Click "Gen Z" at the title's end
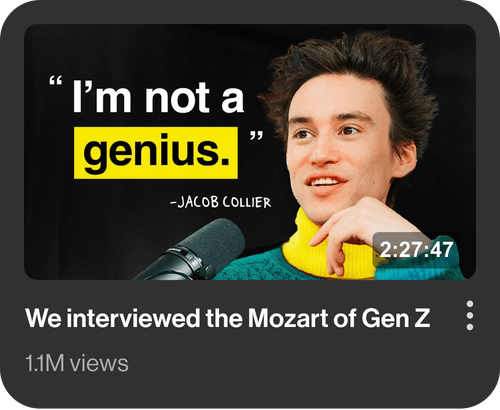This screenshot has width=500, height=410. [396, 318]
